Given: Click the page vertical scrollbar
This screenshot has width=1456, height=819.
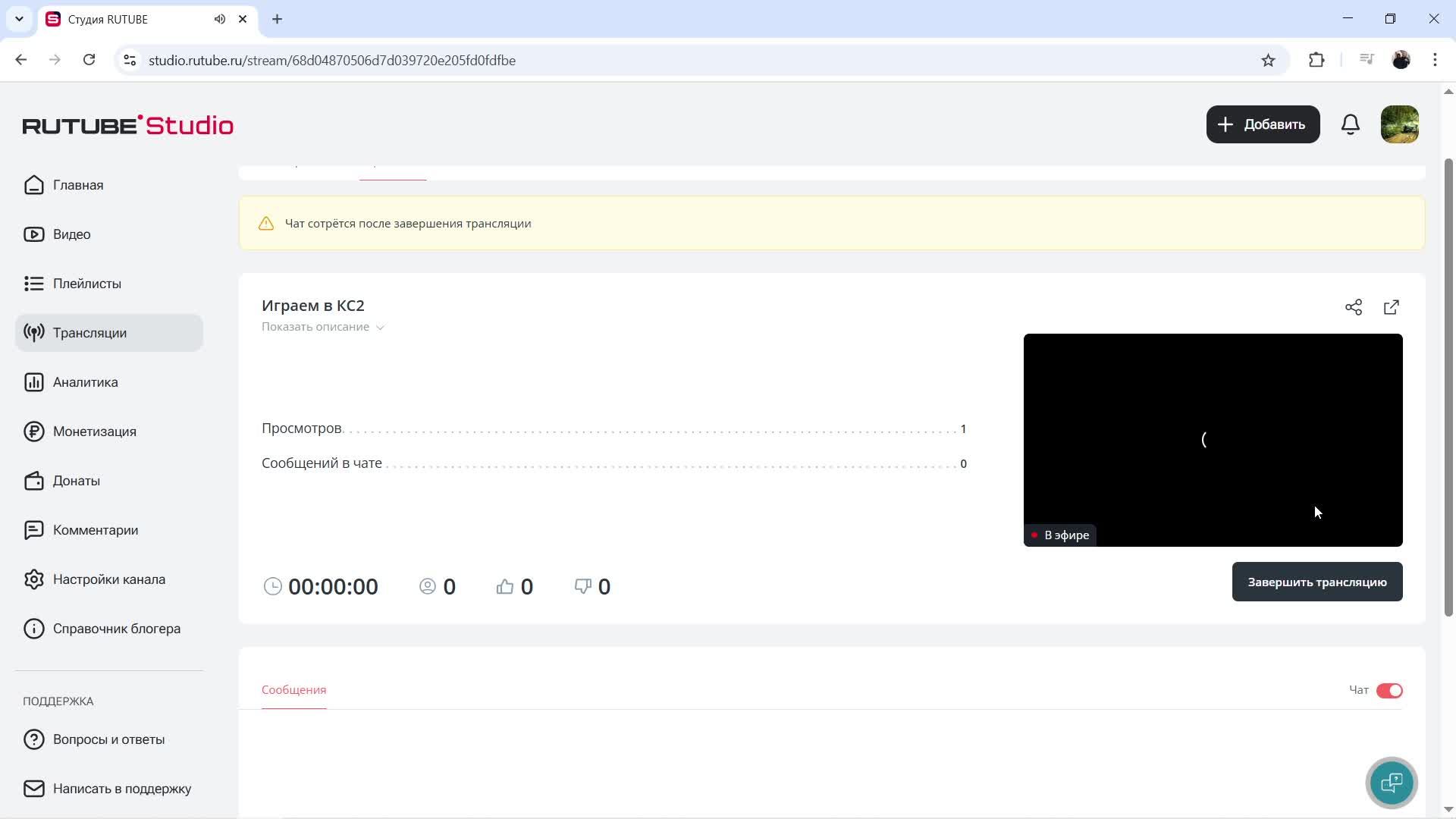Looking at the screenshot, I should coord(1448,387).
